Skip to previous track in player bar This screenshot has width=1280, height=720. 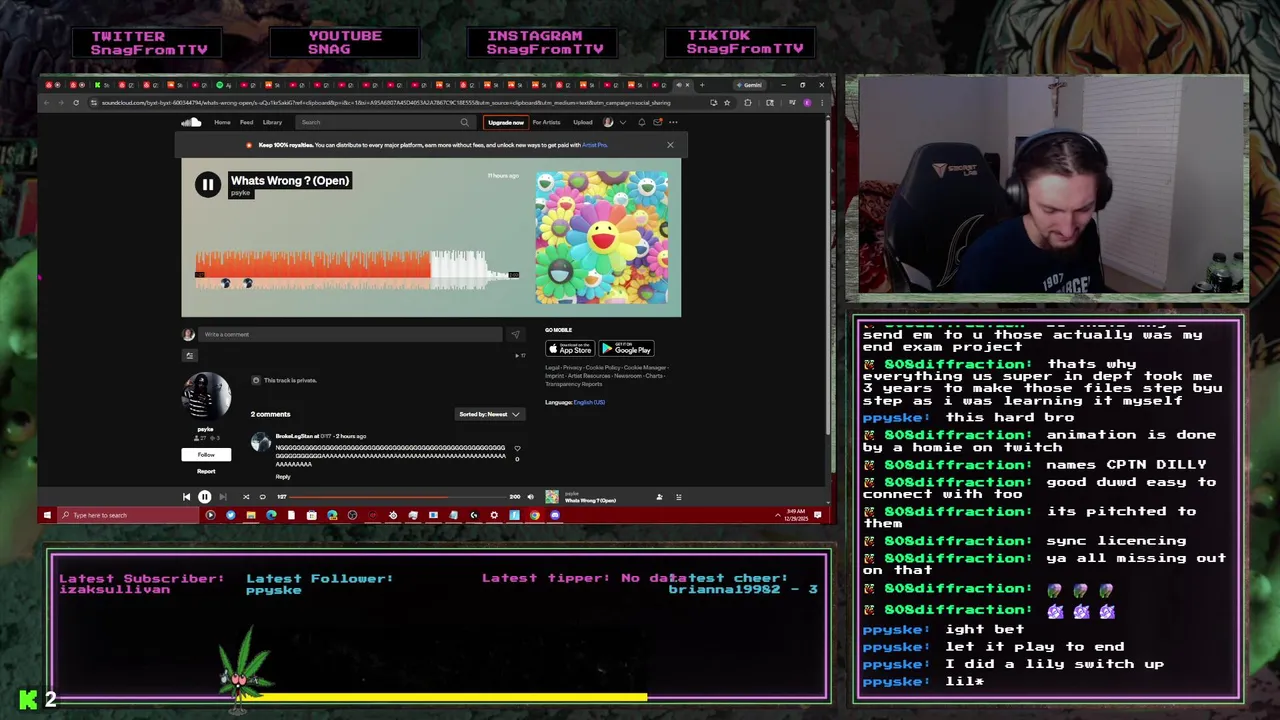[186, 497]
